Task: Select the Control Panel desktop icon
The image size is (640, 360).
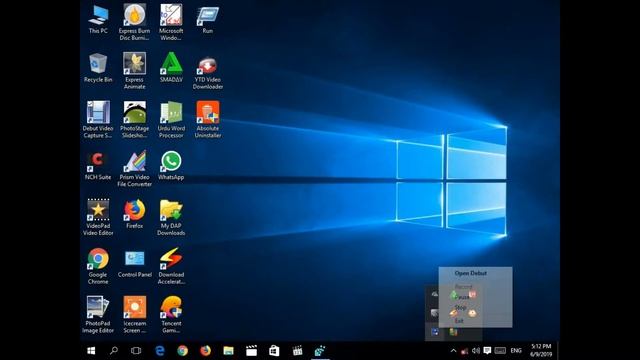Action: pos(134,263)
